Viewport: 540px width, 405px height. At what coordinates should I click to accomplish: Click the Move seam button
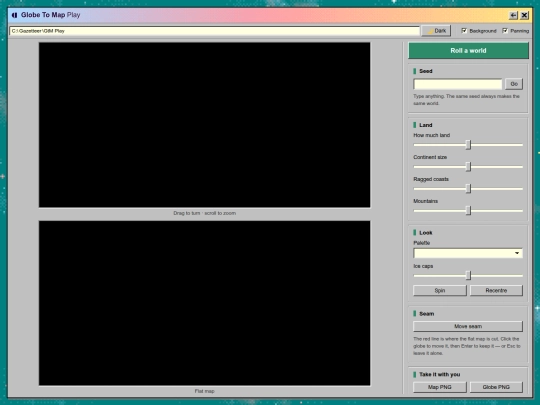pos(468,326)
